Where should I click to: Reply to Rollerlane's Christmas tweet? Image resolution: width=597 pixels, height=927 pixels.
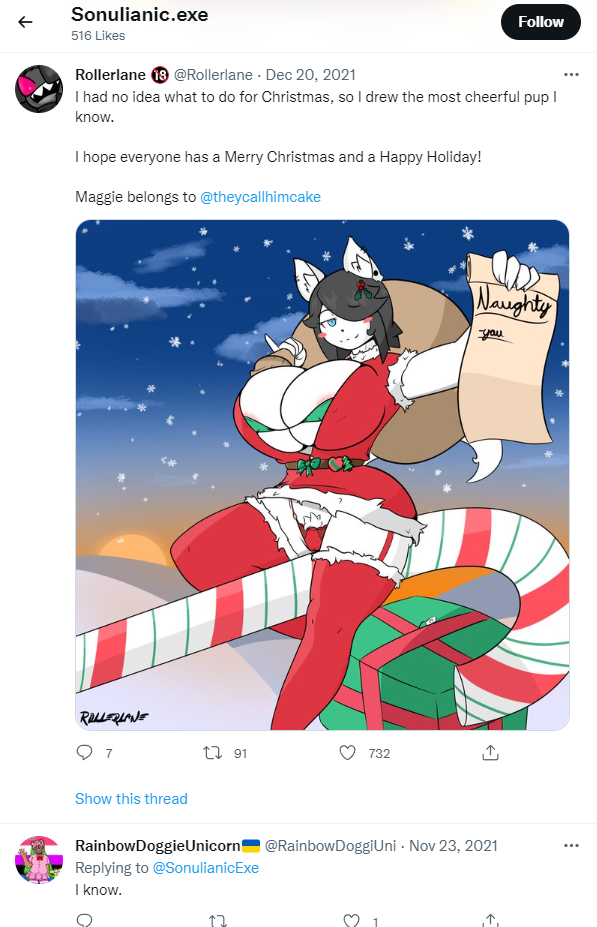(x=85, y=752)
